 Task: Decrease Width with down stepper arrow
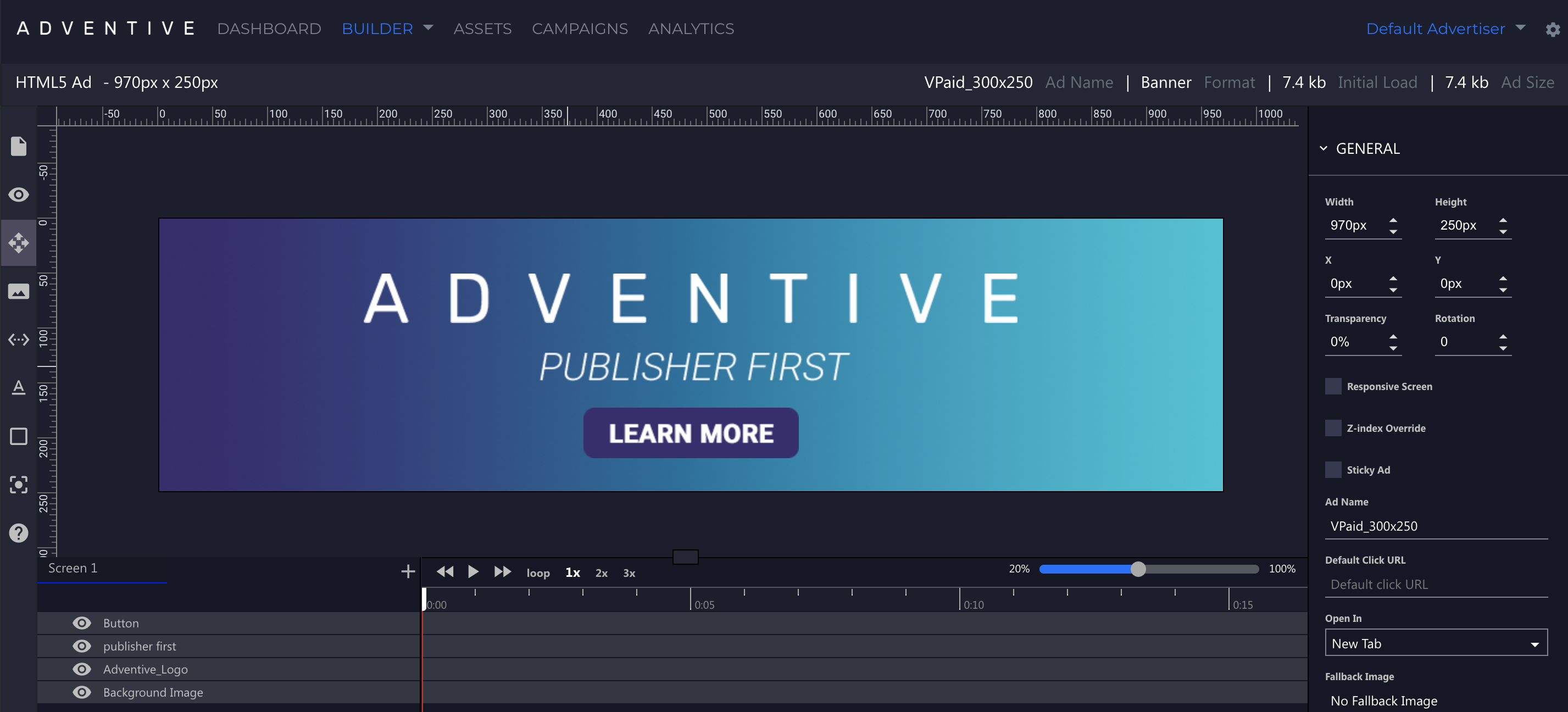coord(1393,232)
